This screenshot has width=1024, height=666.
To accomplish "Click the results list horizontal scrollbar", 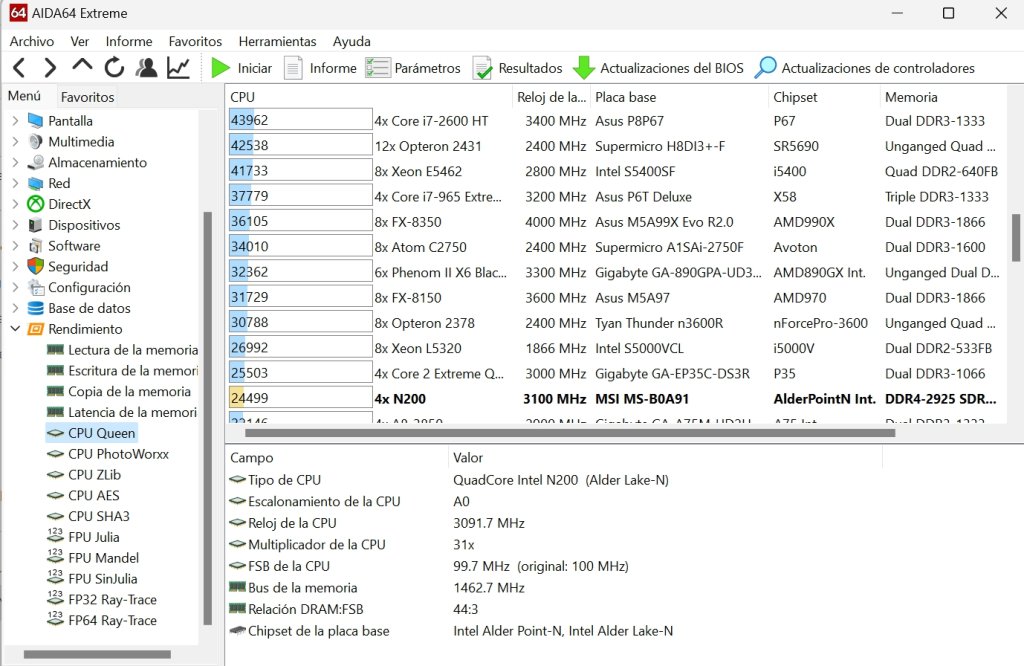I will coord(569,432).
